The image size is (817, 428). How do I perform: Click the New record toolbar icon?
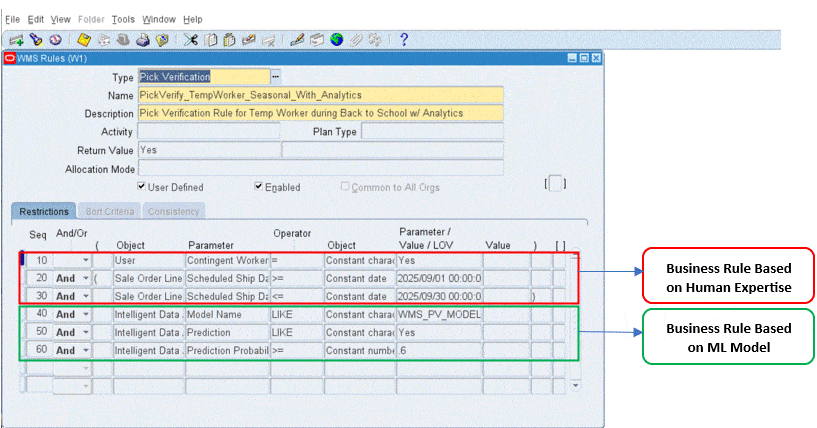click(16, 40)
